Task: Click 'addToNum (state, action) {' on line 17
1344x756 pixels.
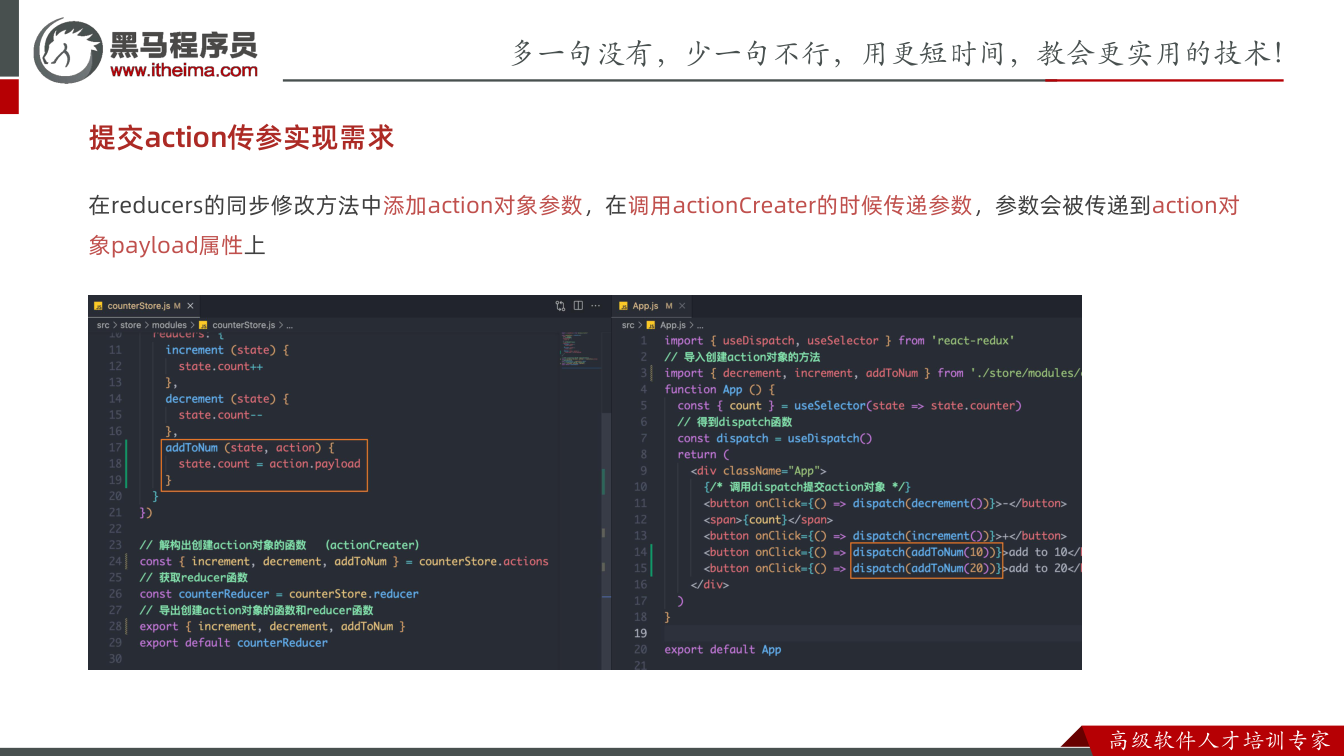Action: [250, 447]
